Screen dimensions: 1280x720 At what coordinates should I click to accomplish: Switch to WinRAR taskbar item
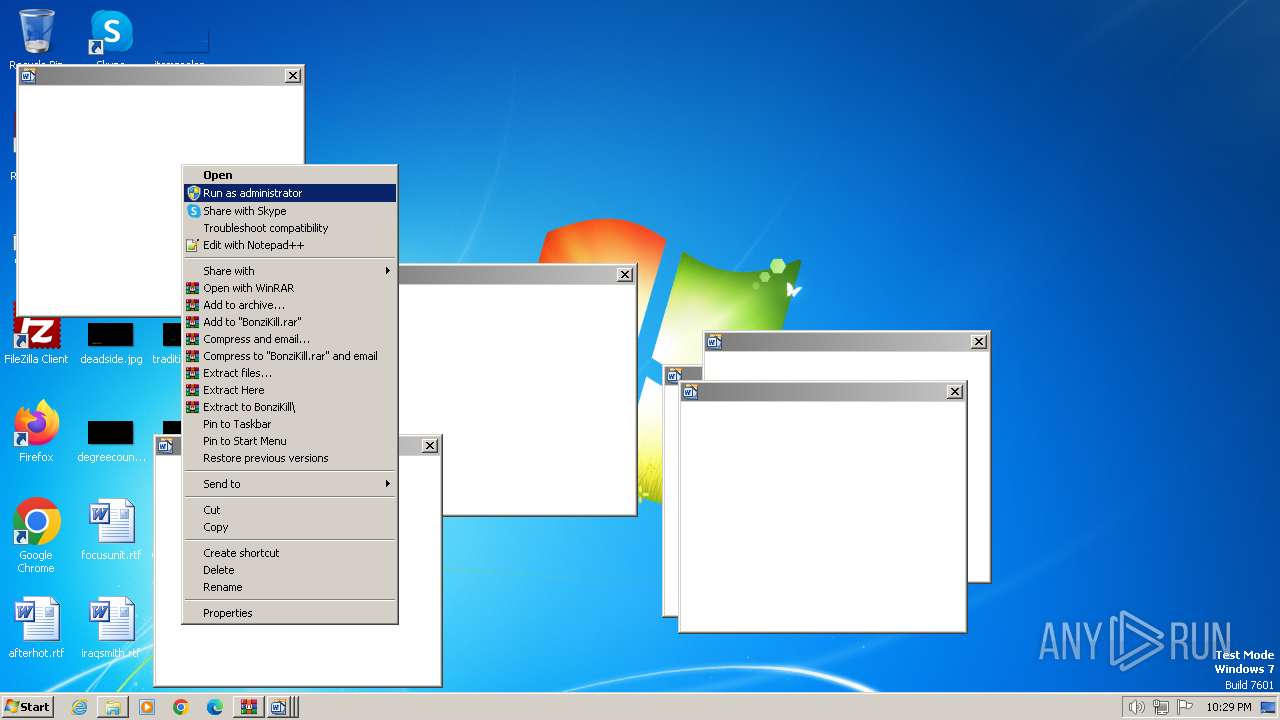click(x=248, y=707)
